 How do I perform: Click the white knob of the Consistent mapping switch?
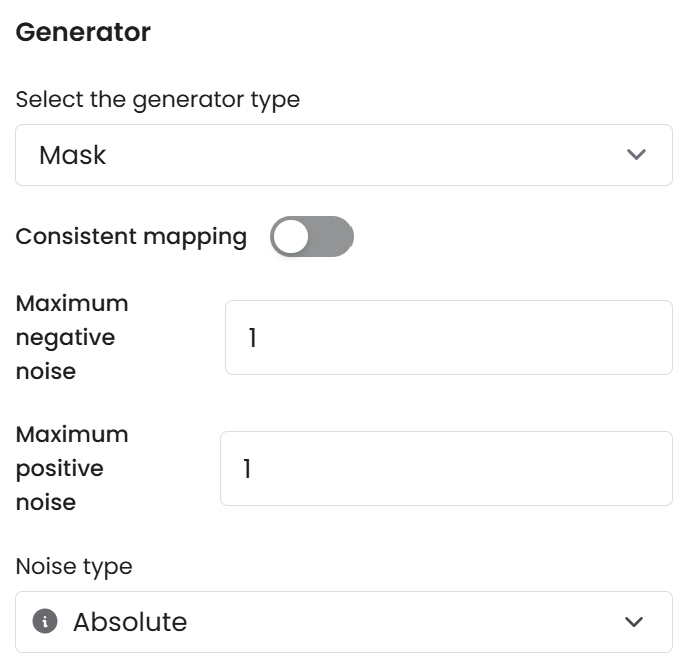pos(291,237)
